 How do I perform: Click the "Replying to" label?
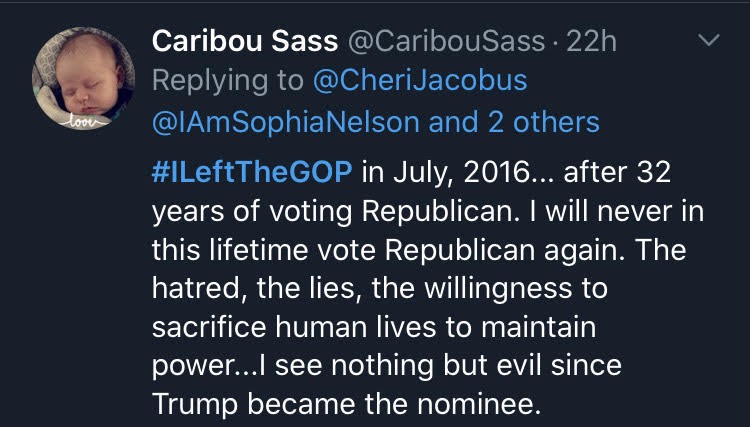[231, 82]
